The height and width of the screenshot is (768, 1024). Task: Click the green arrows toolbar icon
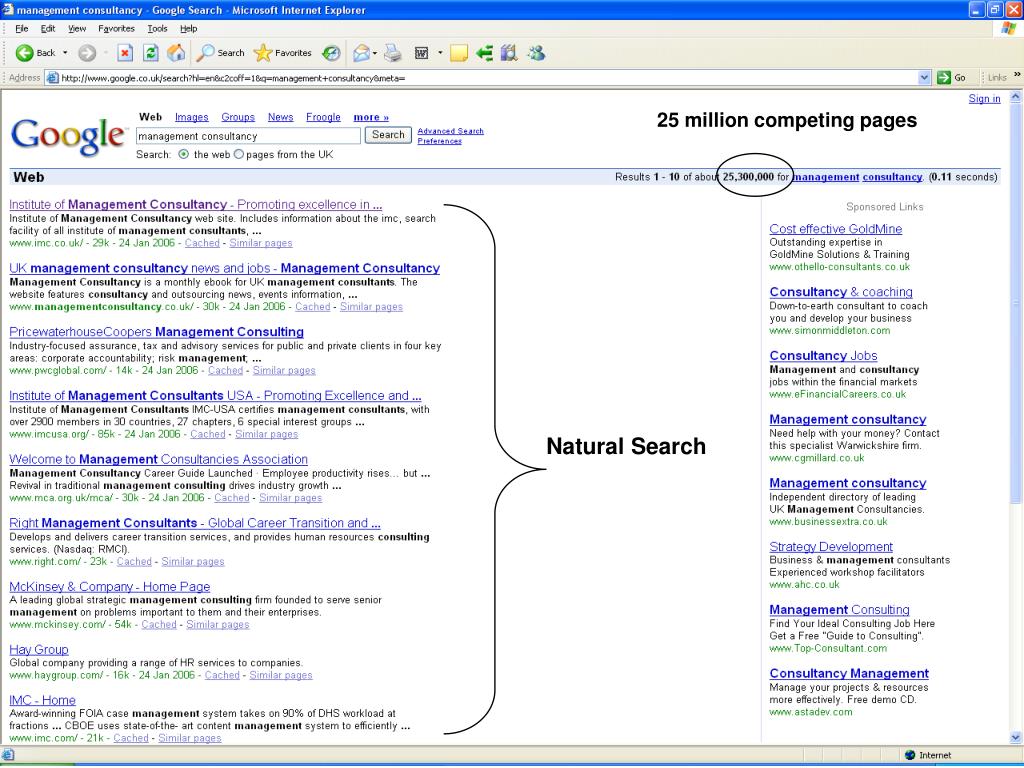(x=484, y=53)
